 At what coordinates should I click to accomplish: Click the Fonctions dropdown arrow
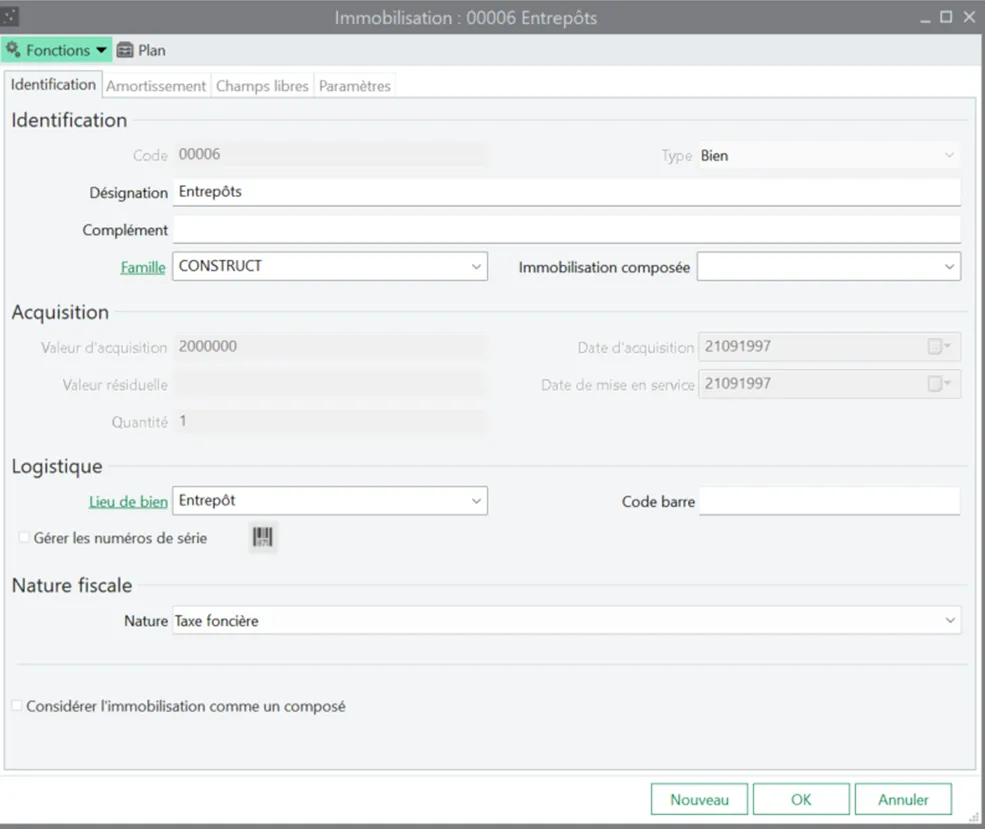coord(101,50)
